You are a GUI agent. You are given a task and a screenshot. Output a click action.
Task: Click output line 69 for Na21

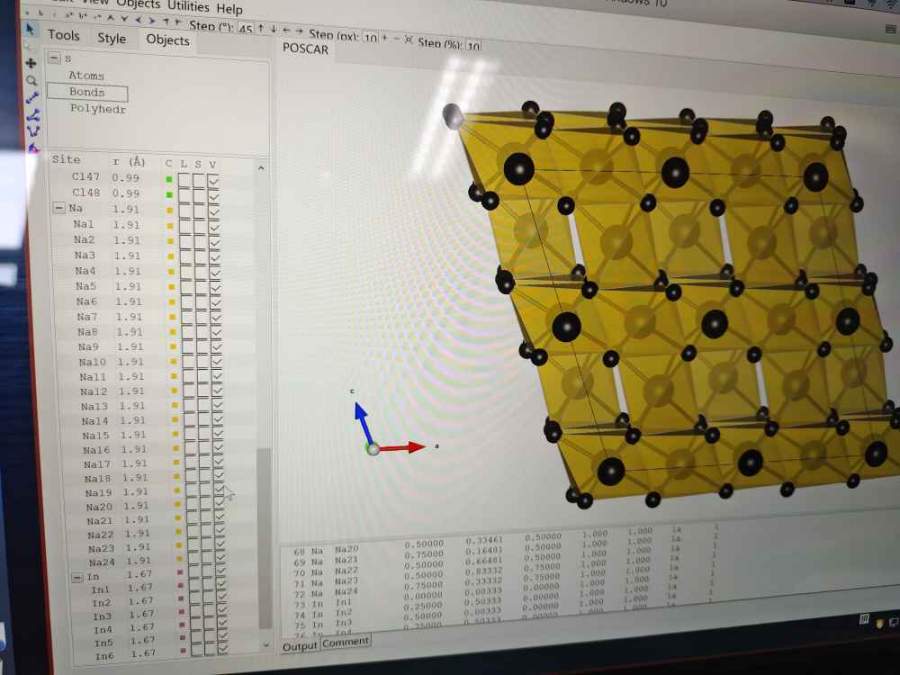pos(505,553)
